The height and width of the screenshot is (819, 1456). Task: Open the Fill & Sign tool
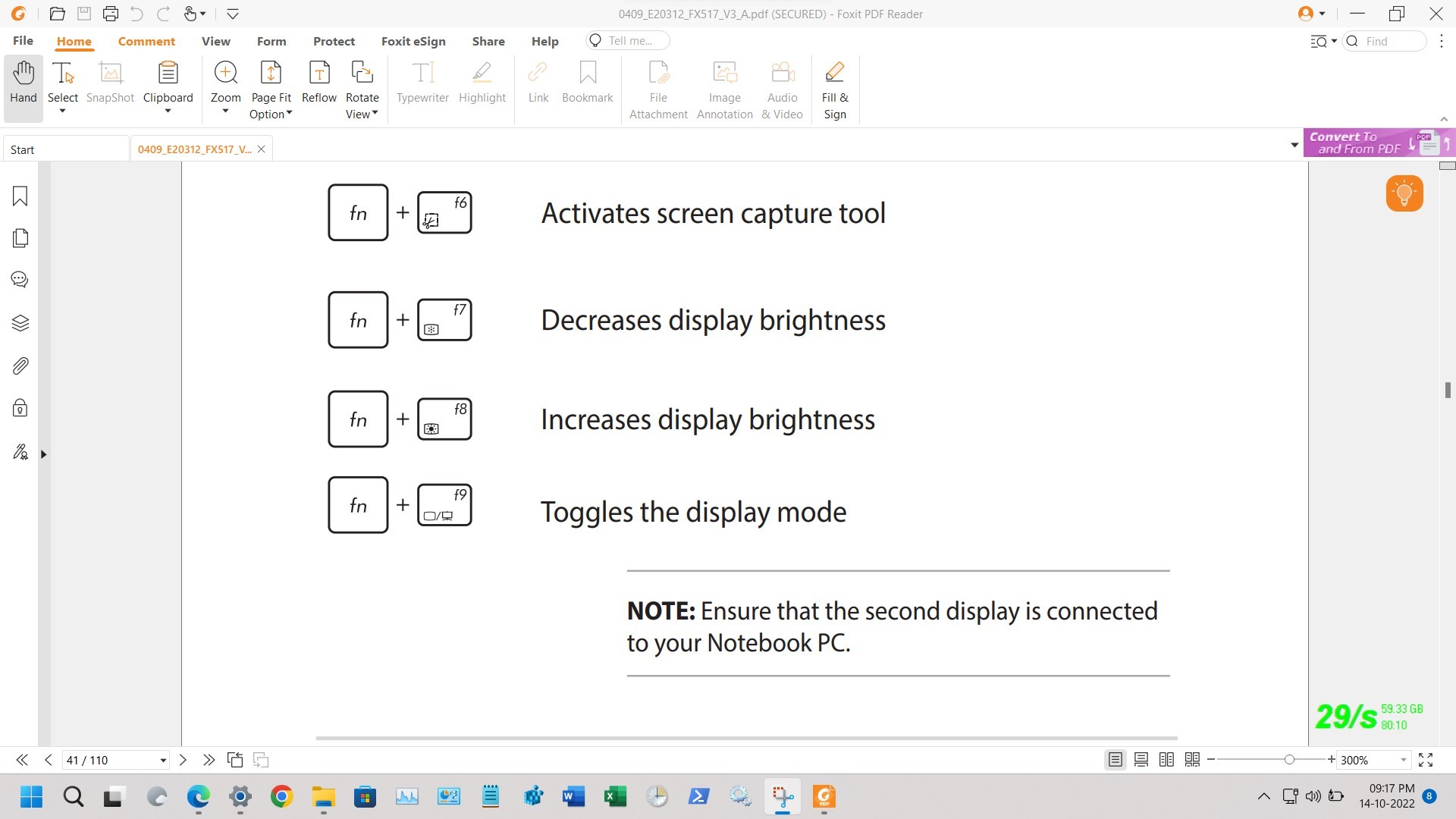(x=834, y=89)
